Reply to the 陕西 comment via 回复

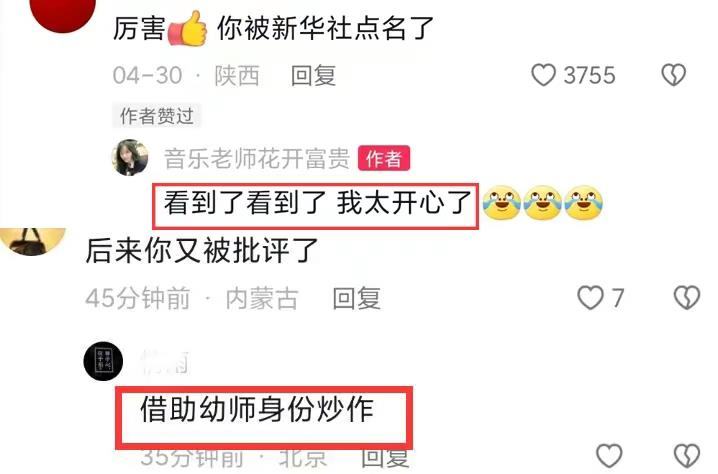click(314, 76)
